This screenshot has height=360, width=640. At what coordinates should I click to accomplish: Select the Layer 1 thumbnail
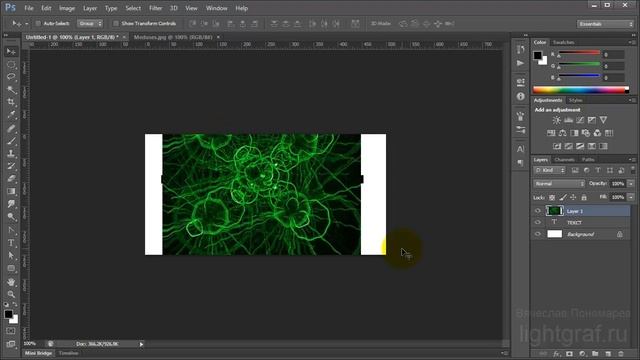click(554, 211)
